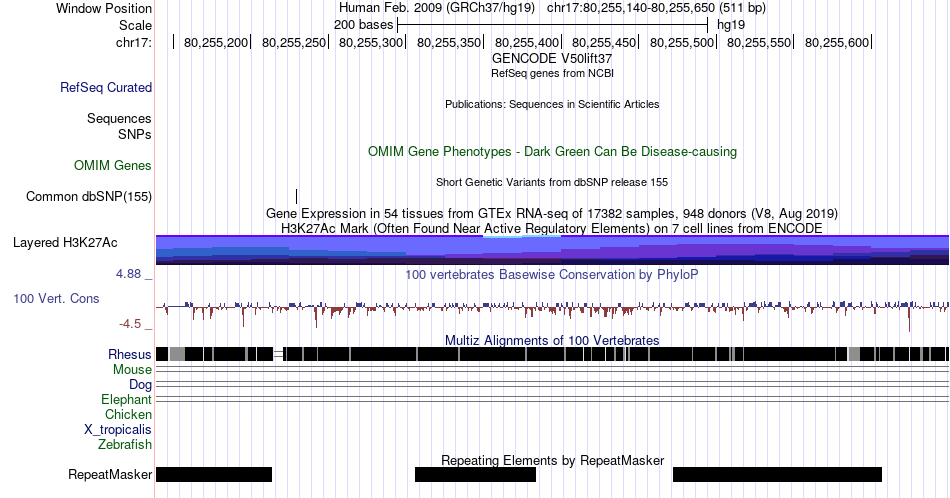Click the OMIM Gene Phenotypes title
This screenshot has height=498, width=950.
pyautogui.click(x=552, y=151)
